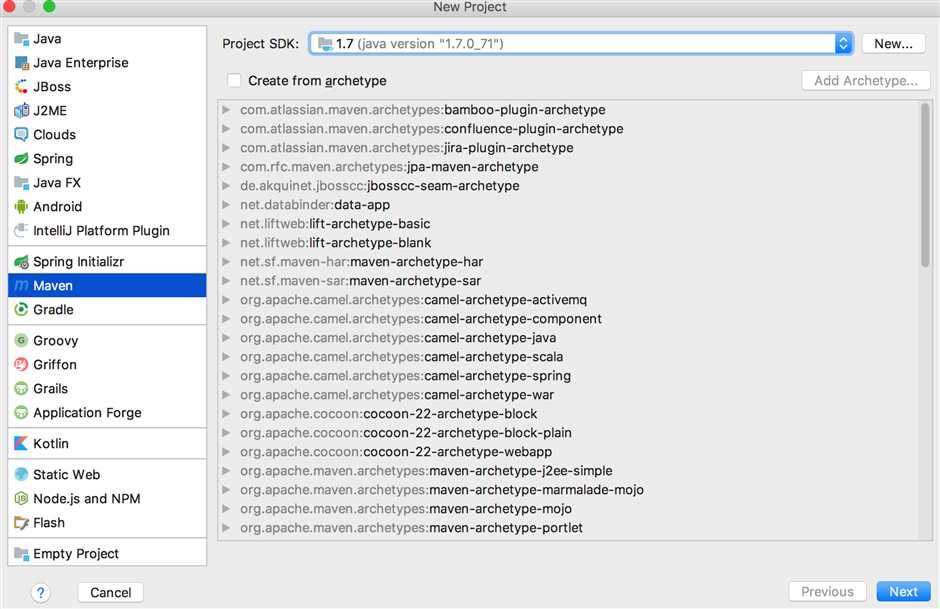This screenshot has width=940, height=609.
Task: Expand the camel-archetype-activemq entry
Action: tap(226, 300)
